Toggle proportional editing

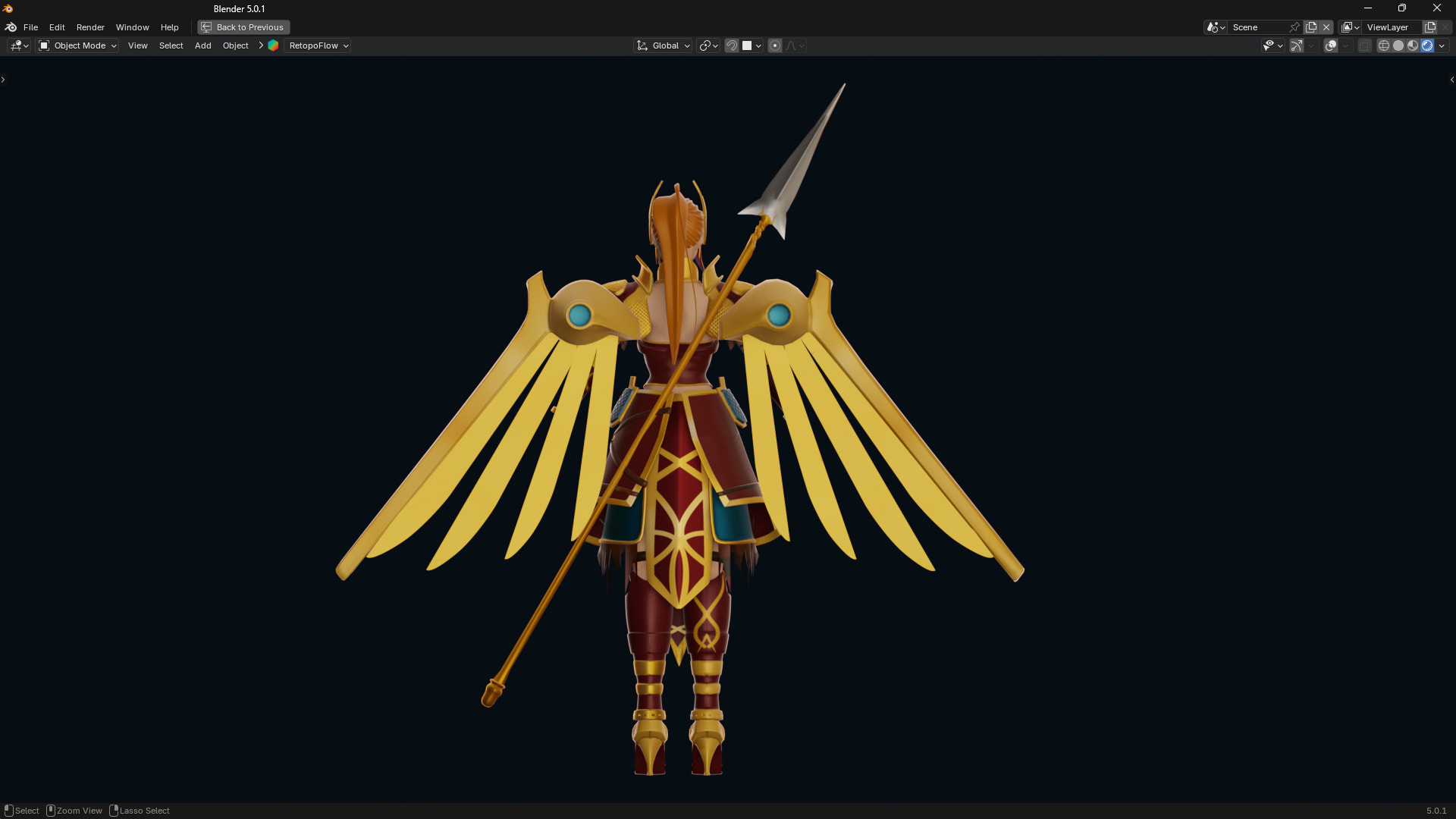775,45
